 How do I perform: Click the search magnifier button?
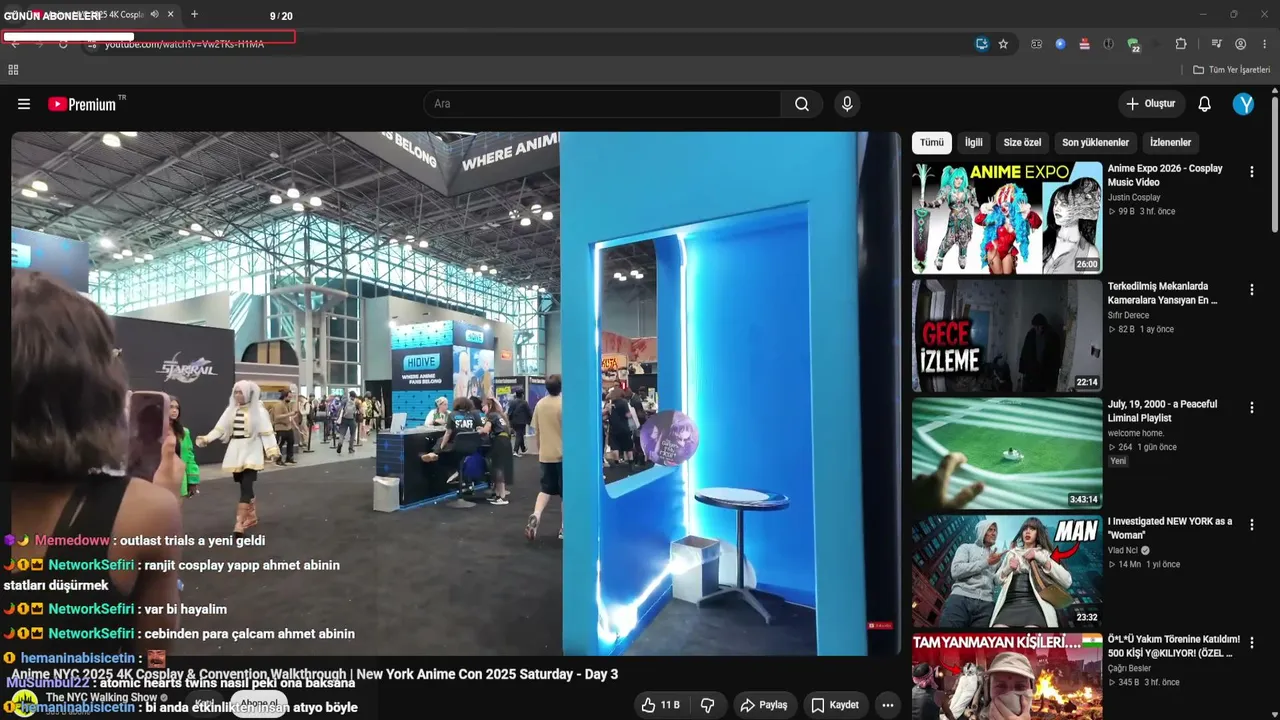click(x=802, y=104)
